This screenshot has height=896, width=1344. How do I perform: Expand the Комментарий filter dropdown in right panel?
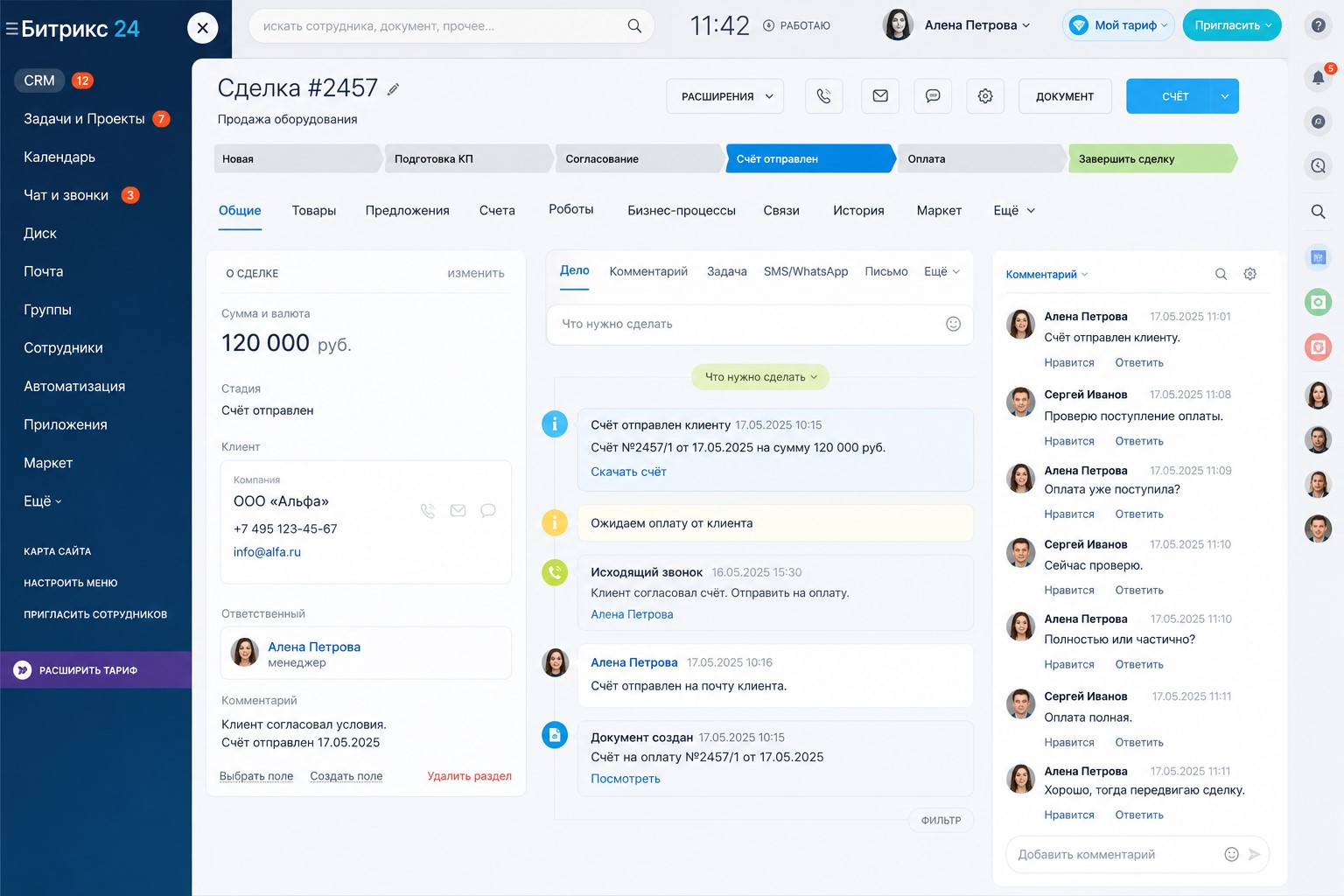pyautogui.click(x=1046, y=274)
